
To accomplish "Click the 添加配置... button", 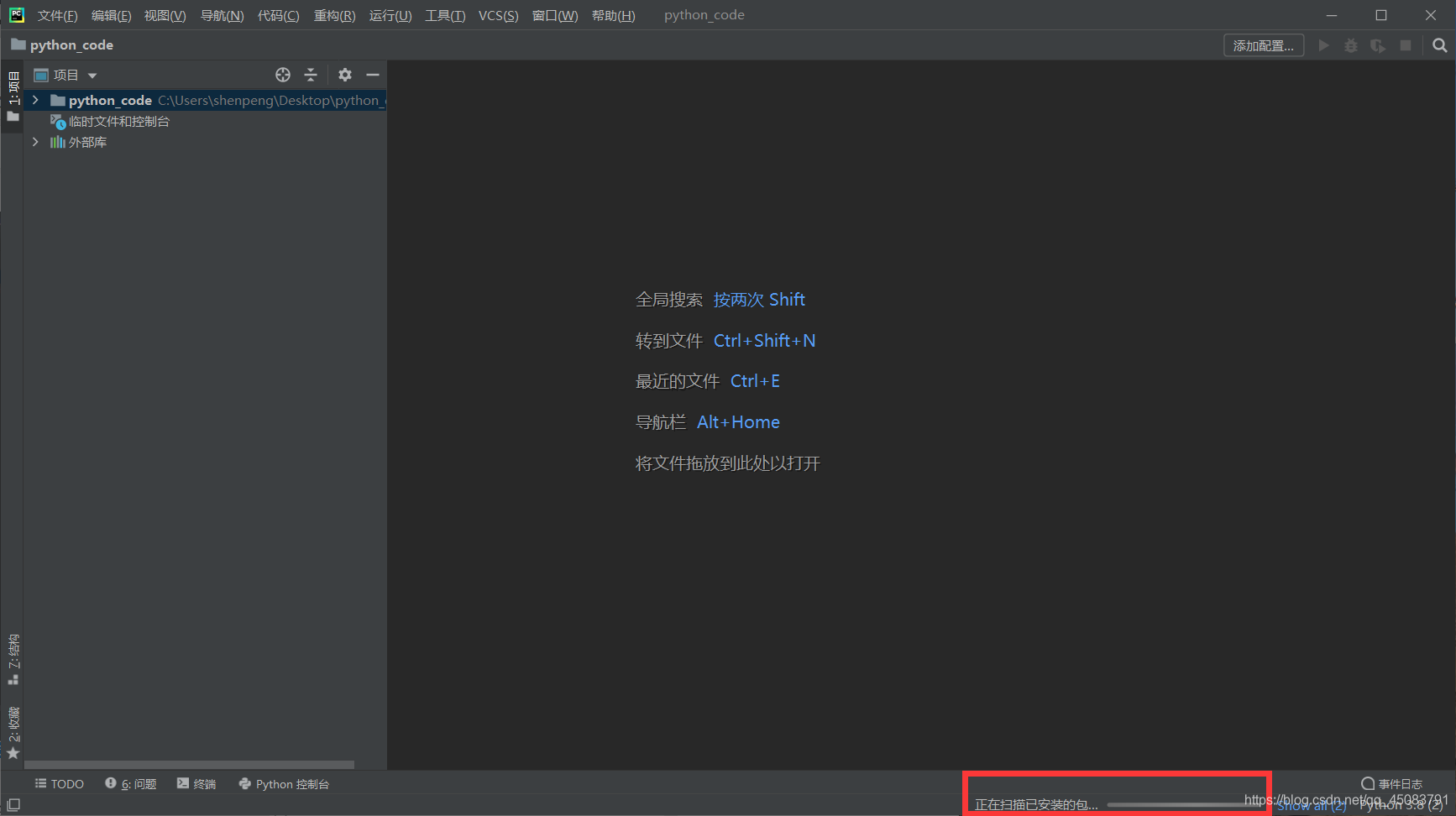I will 1263,45.
